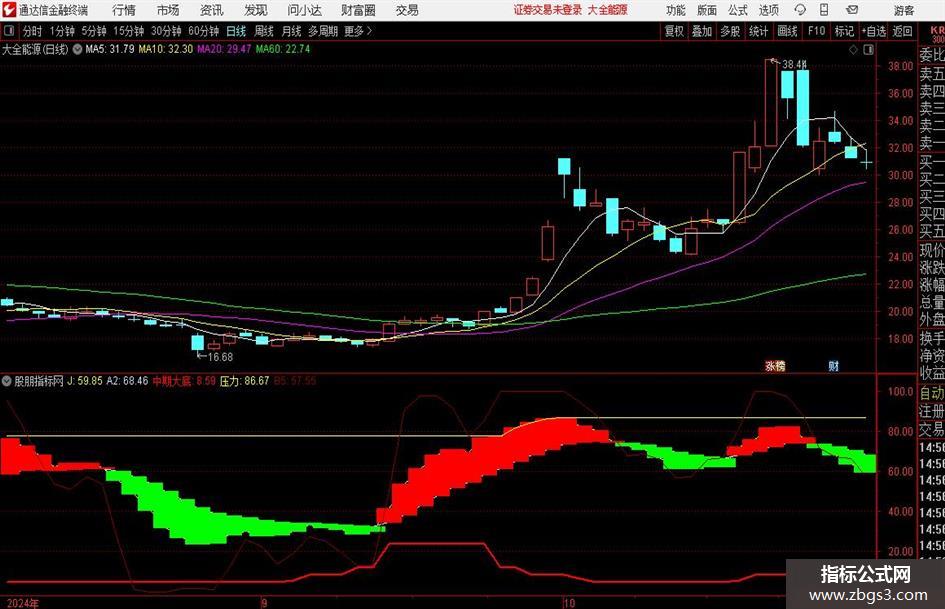Toggle the left sidebar panel icon
The height and width of the screenshot is (609, 945).
(9, 31)
